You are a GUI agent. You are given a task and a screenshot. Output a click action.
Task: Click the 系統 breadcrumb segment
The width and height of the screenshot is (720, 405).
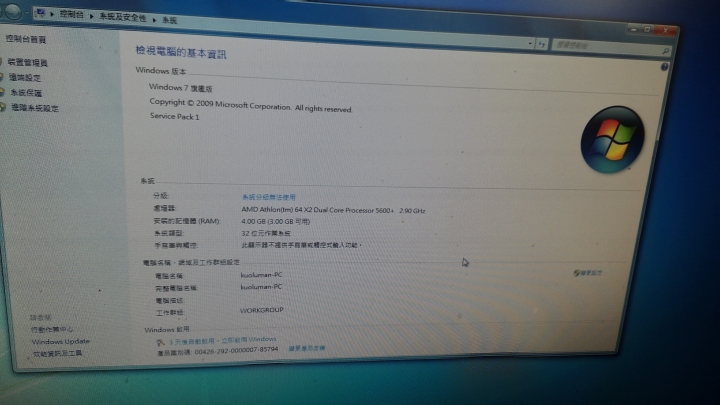click(x=169, y=20)
